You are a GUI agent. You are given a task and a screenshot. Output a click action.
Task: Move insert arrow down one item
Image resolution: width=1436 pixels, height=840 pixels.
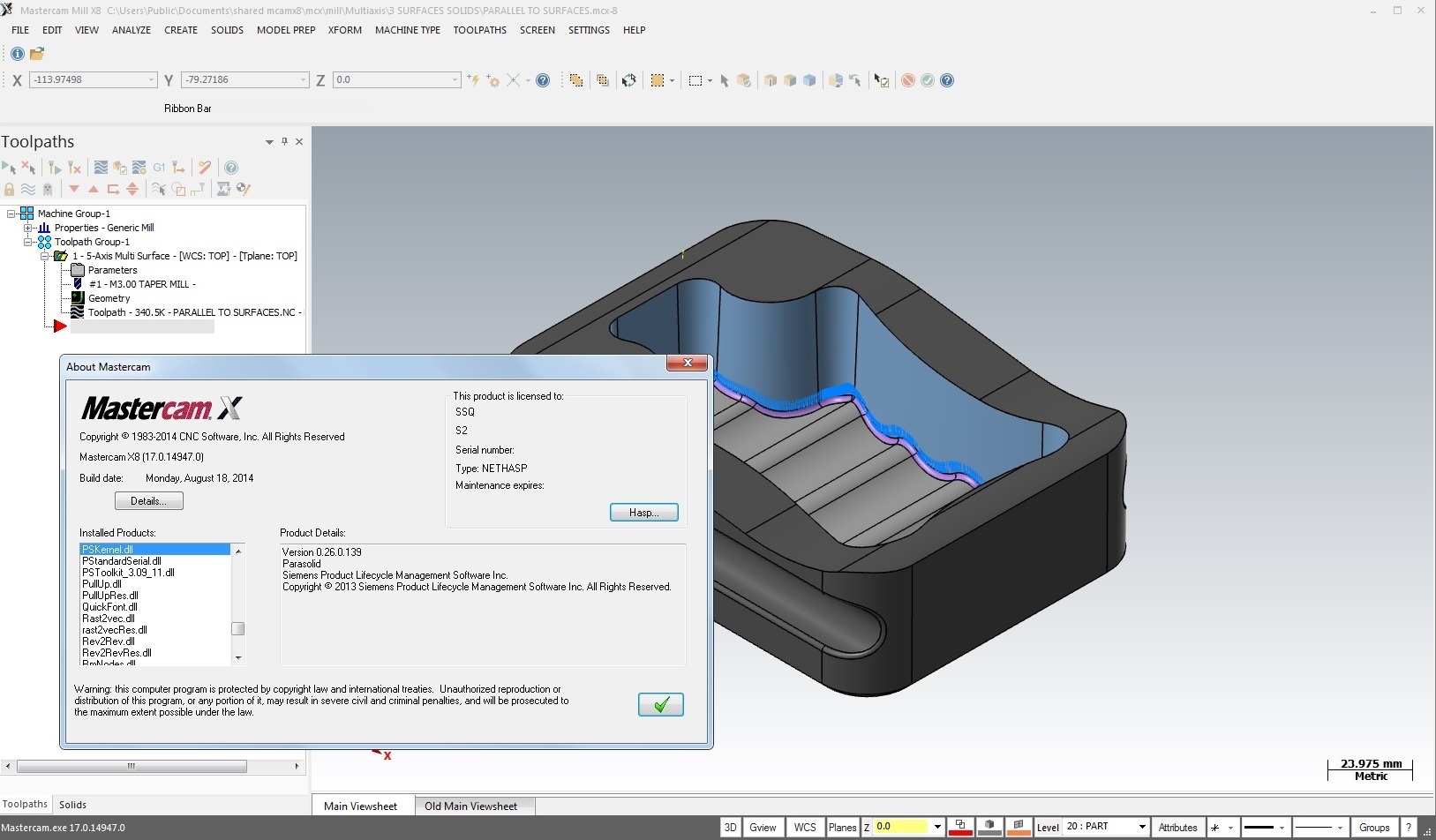click(x=74, y=188)
